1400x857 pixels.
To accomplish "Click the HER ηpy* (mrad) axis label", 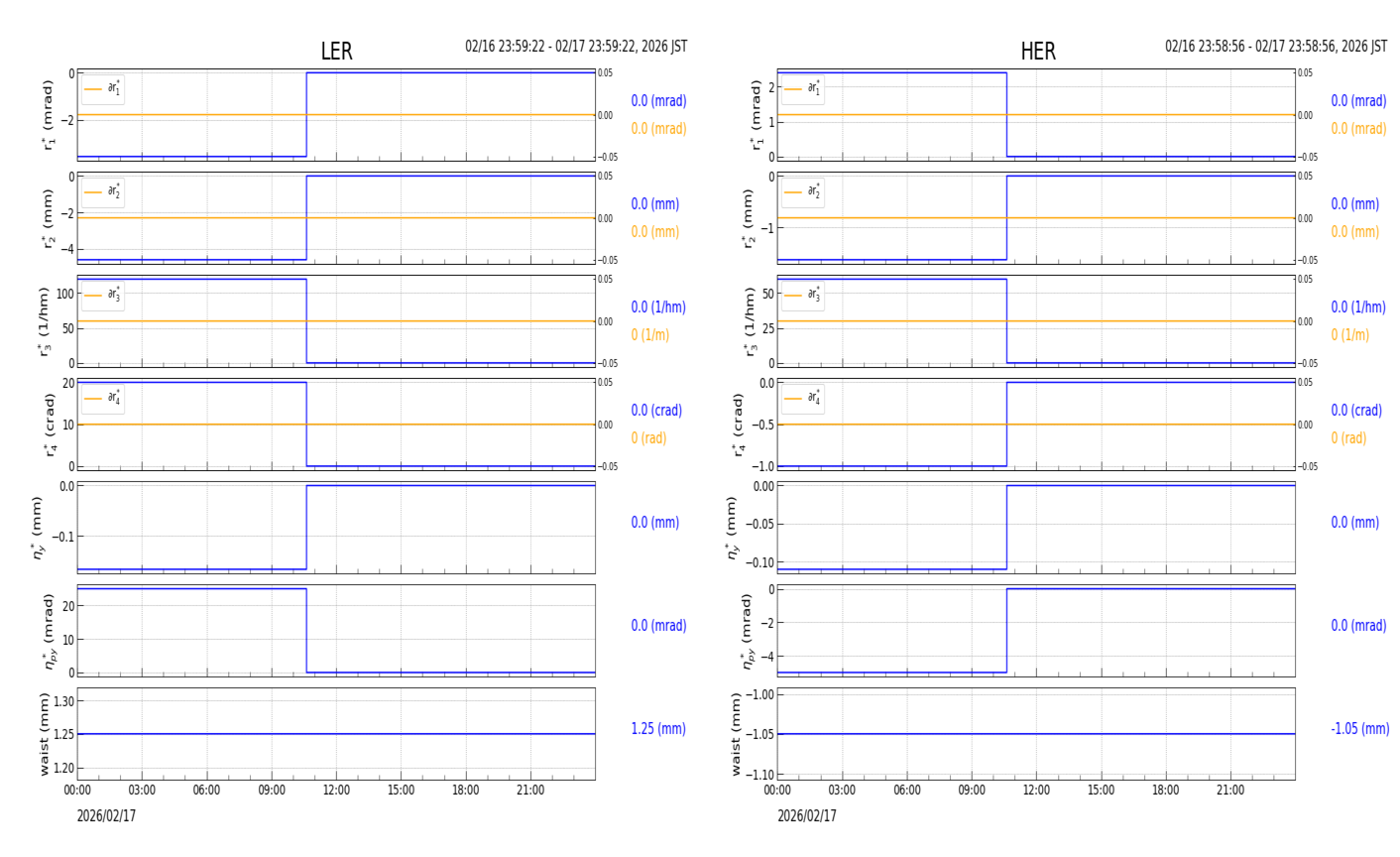I will click(x=748, y=631).
